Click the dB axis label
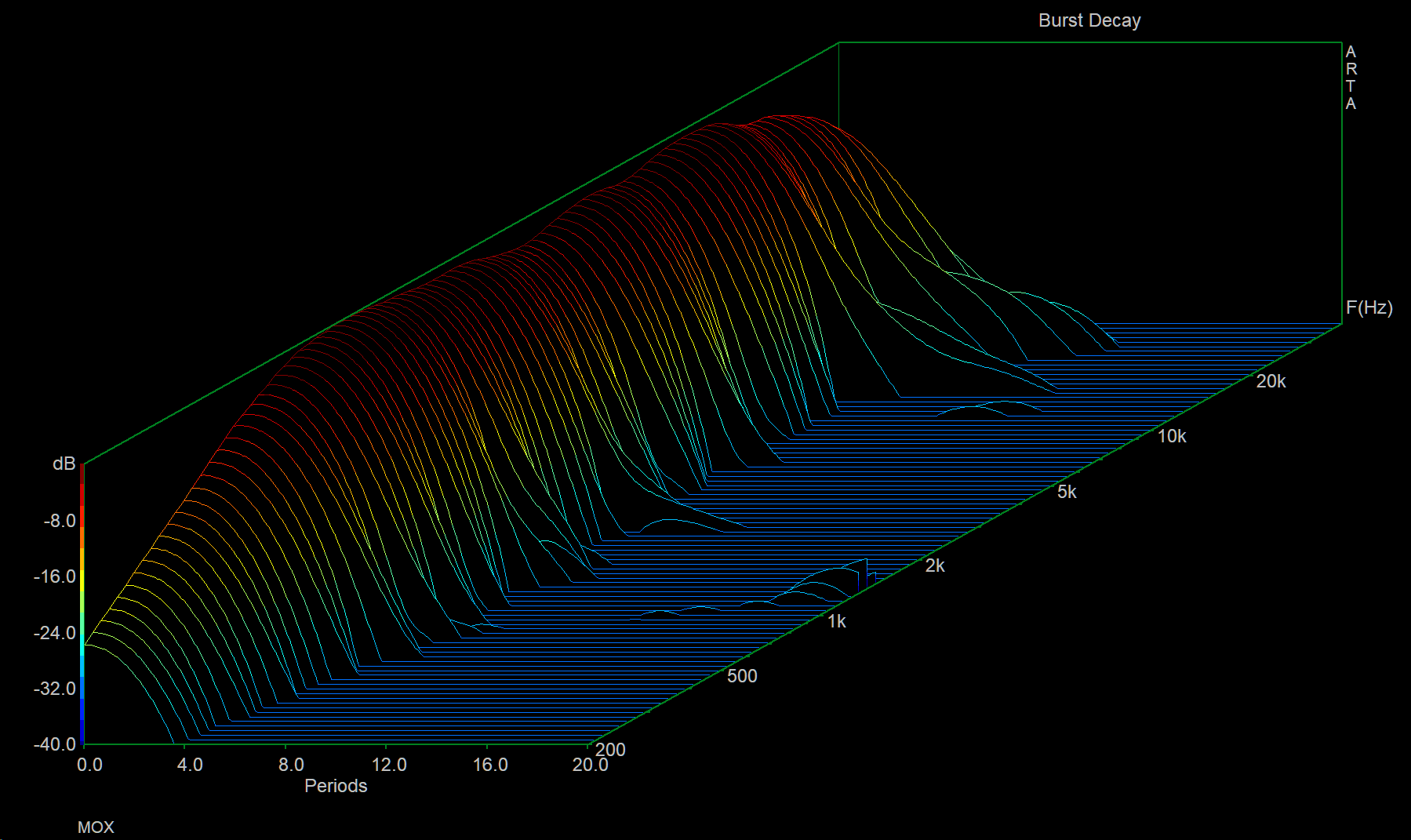 (x=64, y=464)
